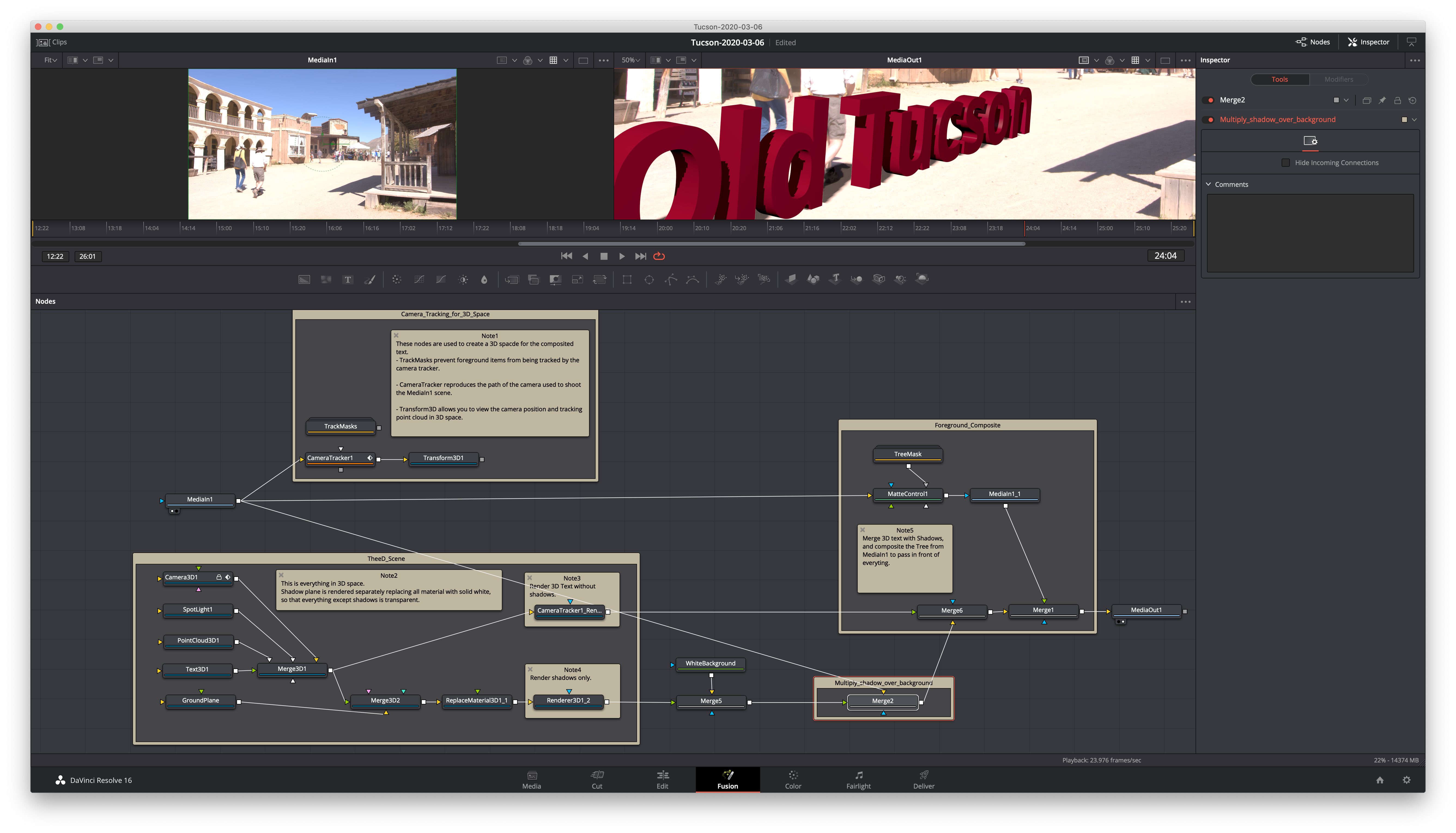Select the Tools tab in Inspector
This screenshot has height=833, width=1456.
coord(1280,80)
